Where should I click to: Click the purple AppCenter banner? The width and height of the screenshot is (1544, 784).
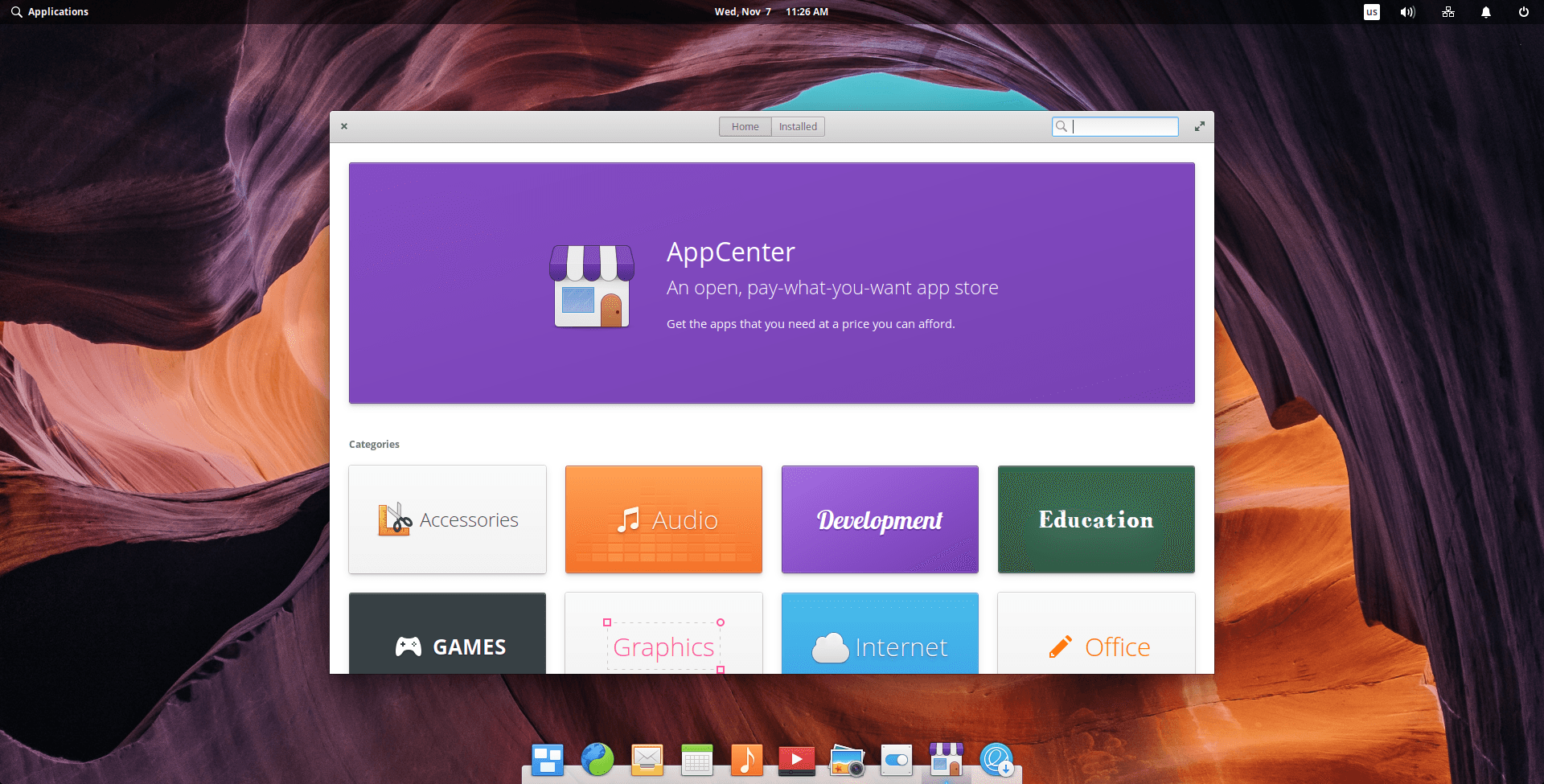click(x=772, y=283)
